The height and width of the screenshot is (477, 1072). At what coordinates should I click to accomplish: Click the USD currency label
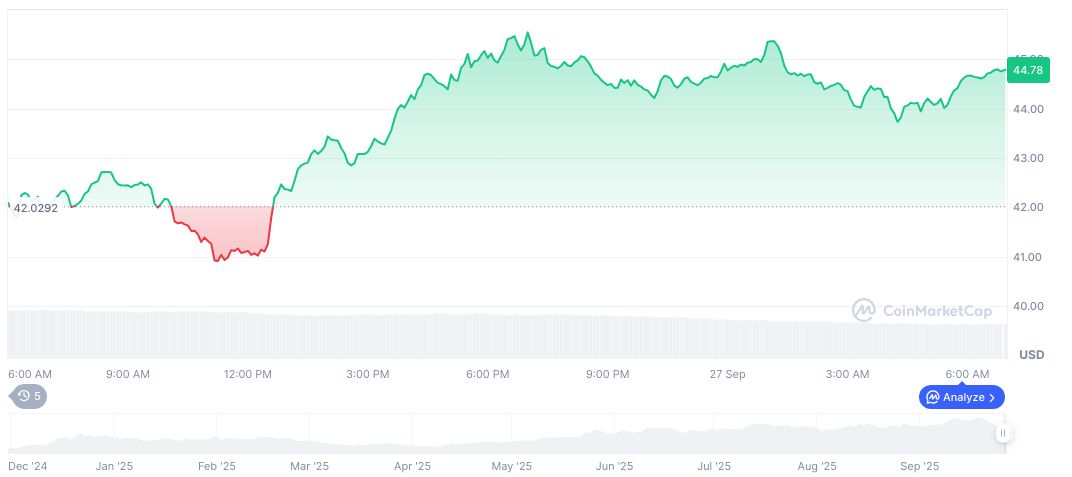(1031, 355)
